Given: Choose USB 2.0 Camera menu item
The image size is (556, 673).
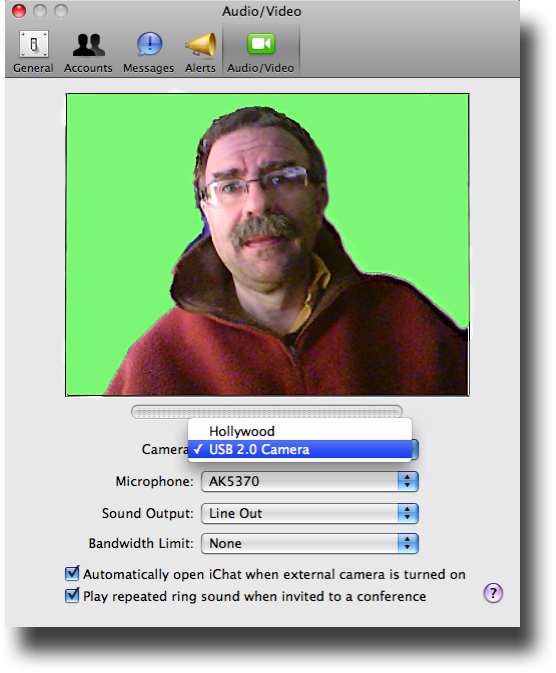Looking at the screenshot, I should click(x=300, y=449).
